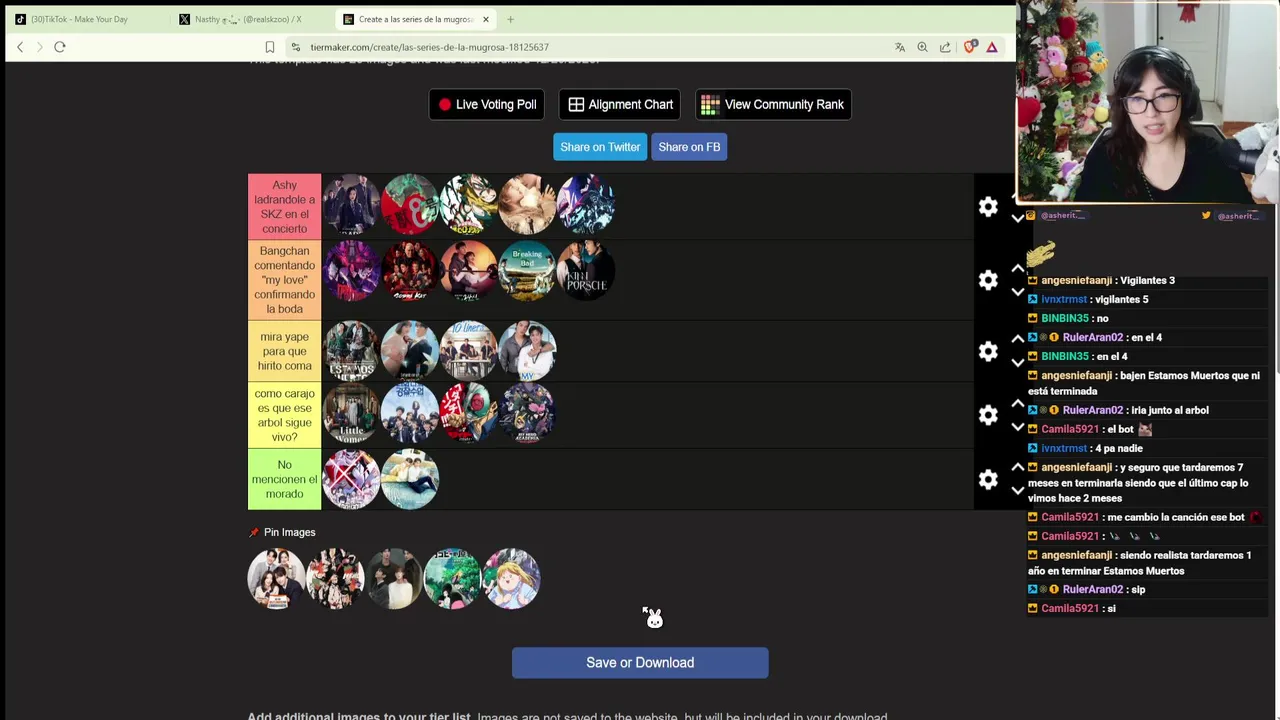The image size is (1280, 720).
Task: Select the red-crossed poster in No mencionen tier
Action: (351, 479)
